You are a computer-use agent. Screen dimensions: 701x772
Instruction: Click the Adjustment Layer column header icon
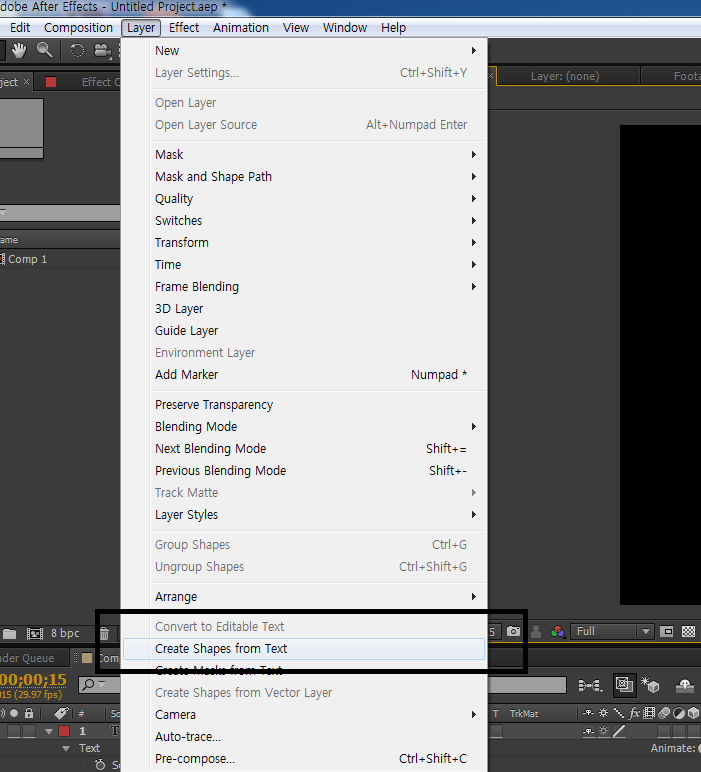[x=679, y=712]
